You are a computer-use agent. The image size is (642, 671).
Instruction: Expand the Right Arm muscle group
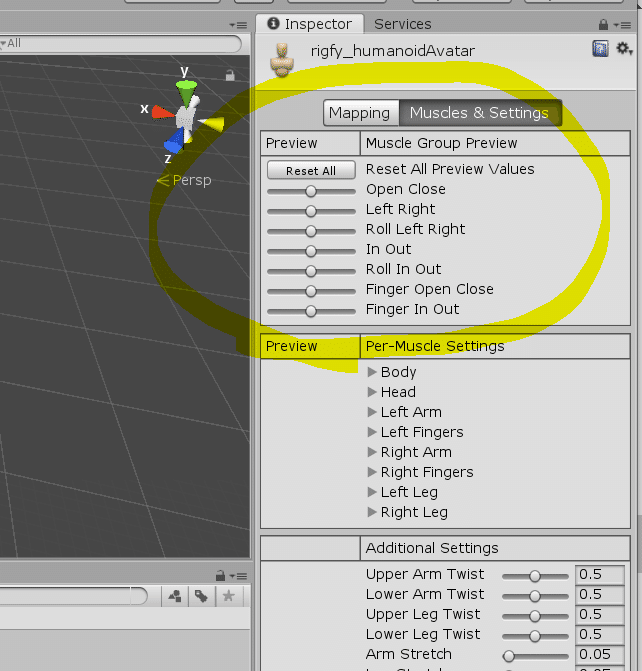[x=372, y=452]
